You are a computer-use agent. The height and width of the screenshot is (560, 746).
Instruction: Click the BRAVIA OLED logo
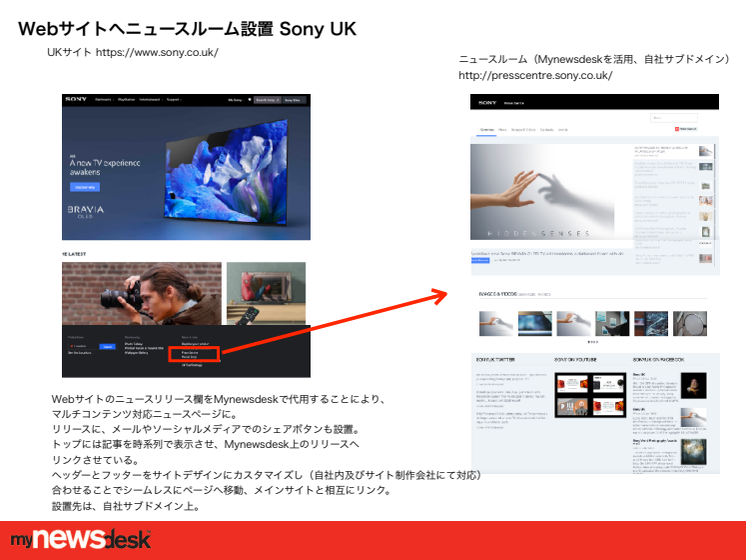point(86,212)
